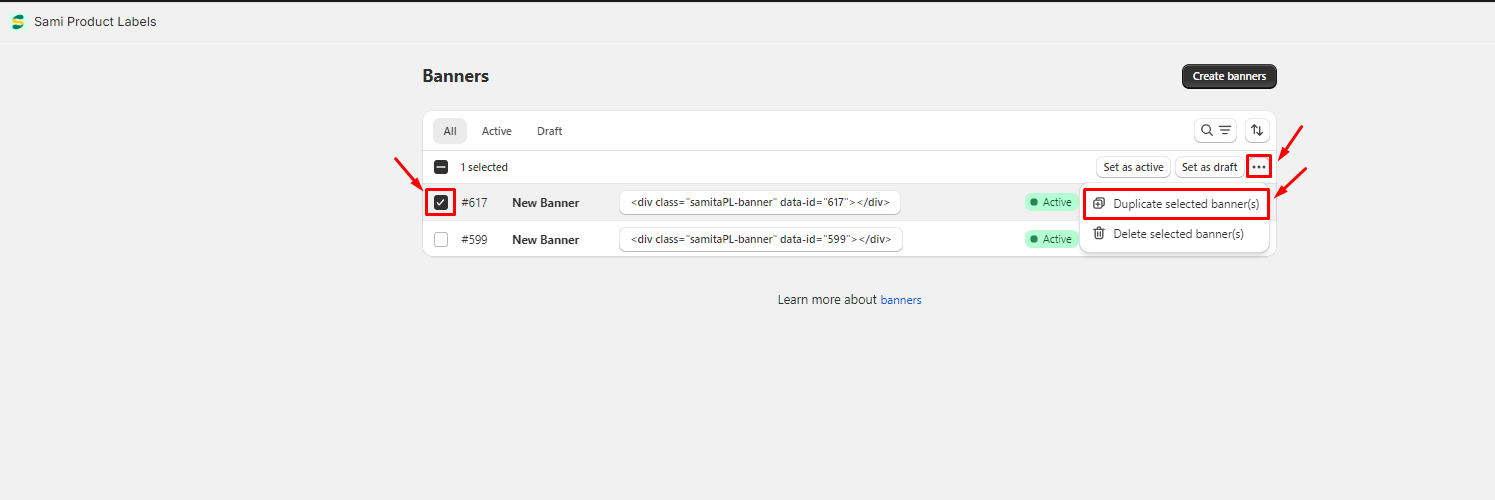
Task: Choose Duplicate selected banner(s)
Action: click(1185, 204)
